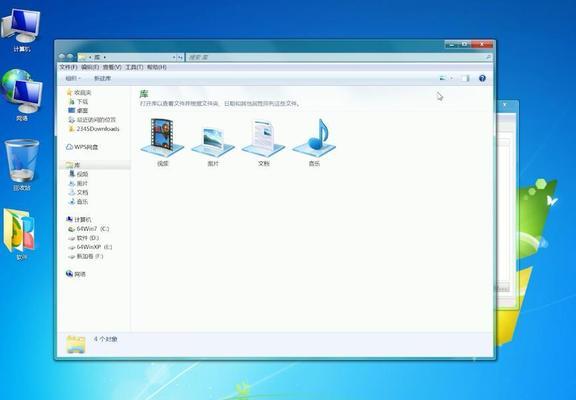Select 最近访问的位置 in the navigation pane
Screen dimensions: 576x400
(x=92, y=120)
